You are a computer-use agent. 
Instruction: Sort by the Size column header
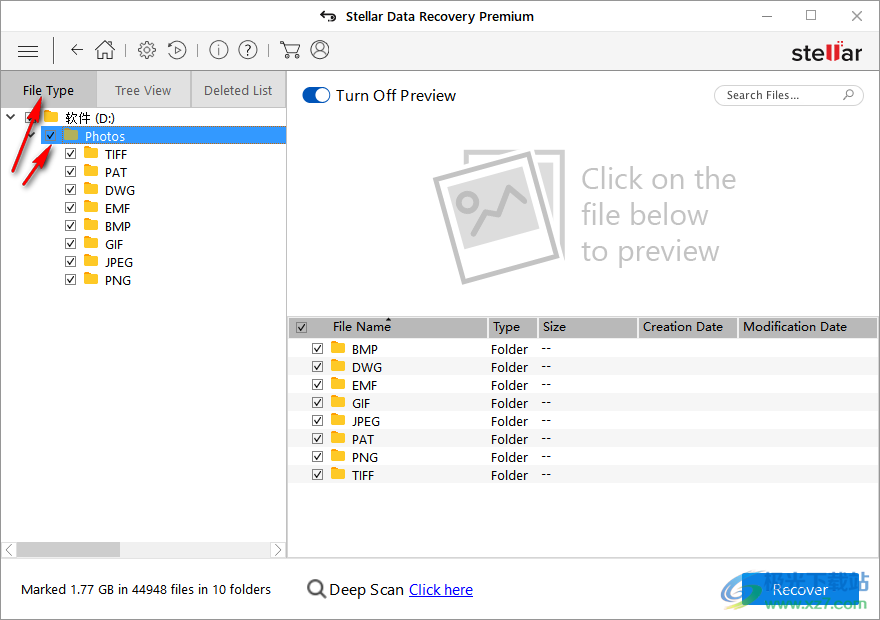click(587, 327)
